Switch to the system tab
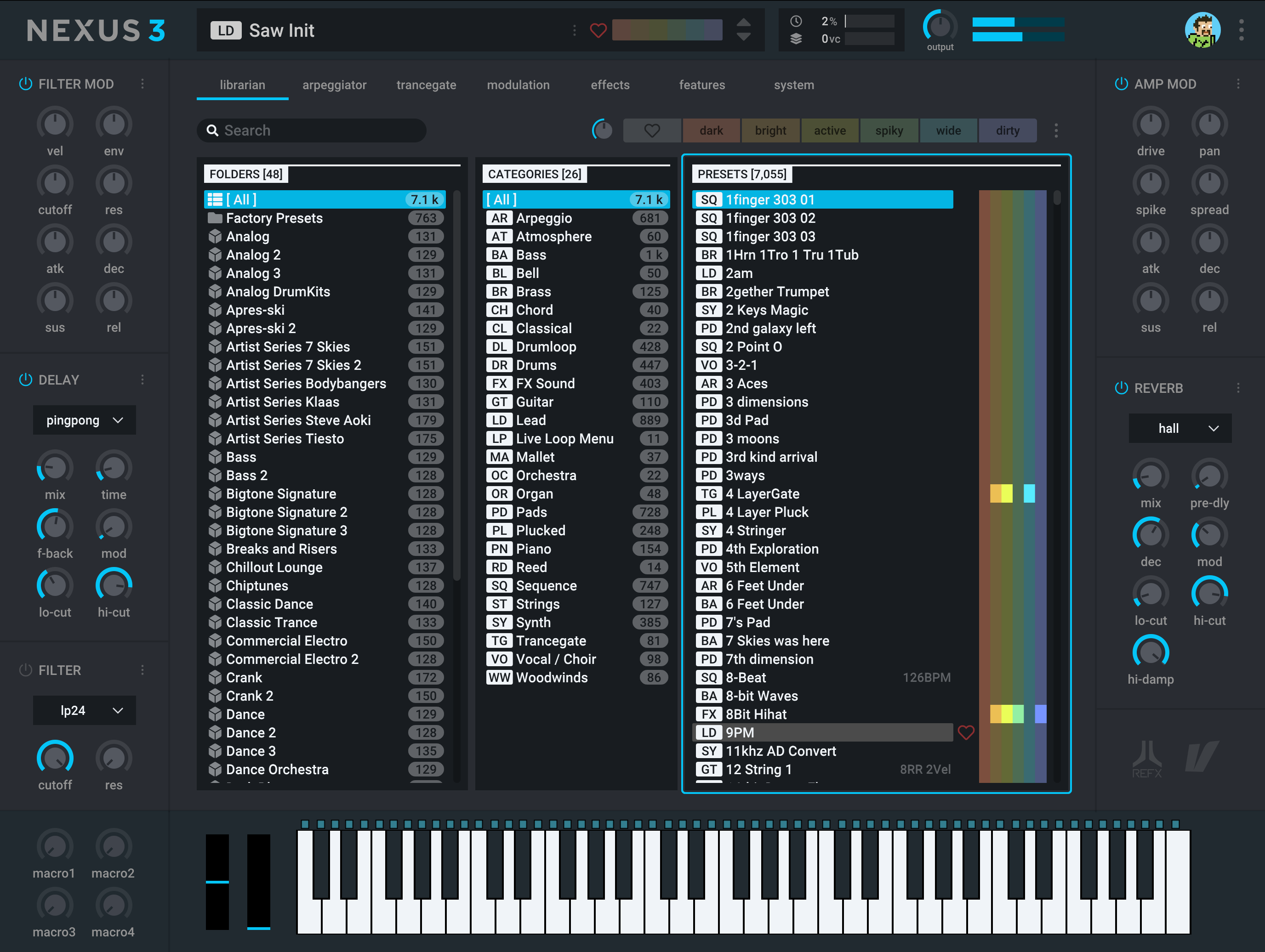The width and height of the screenshot is (1265, 952). click(794, 85)
